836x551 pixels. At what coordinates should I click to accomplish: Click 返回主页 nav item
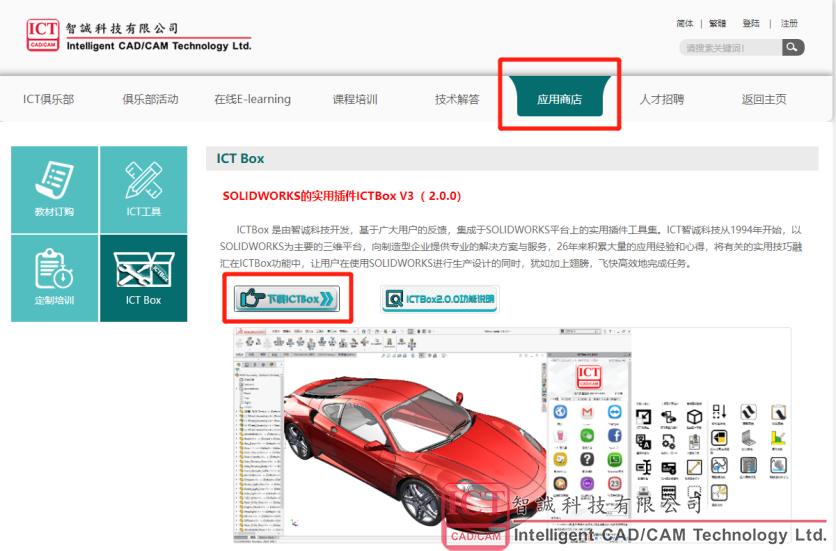point(764,99)
